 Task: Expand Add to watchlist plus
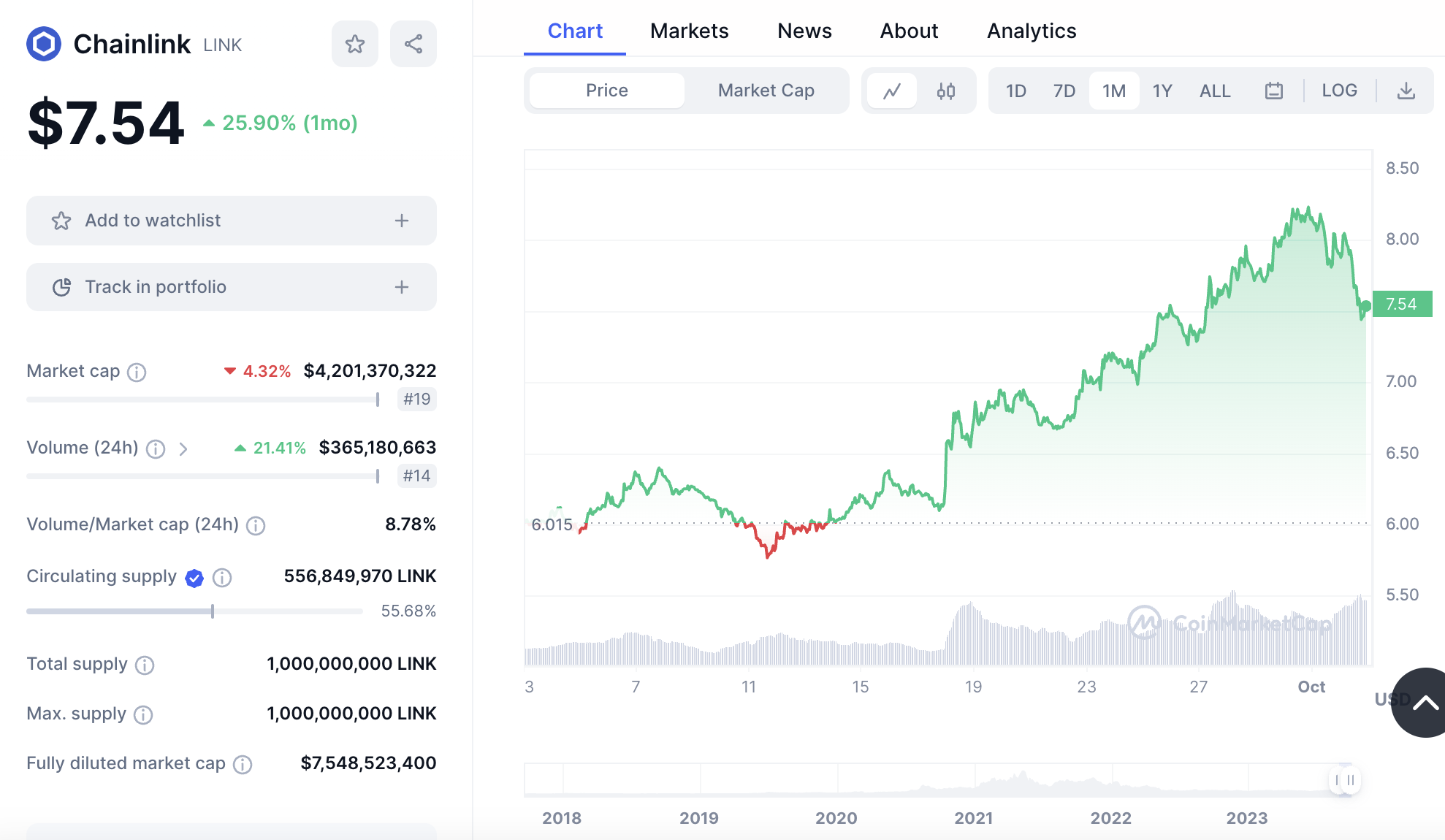401,221
